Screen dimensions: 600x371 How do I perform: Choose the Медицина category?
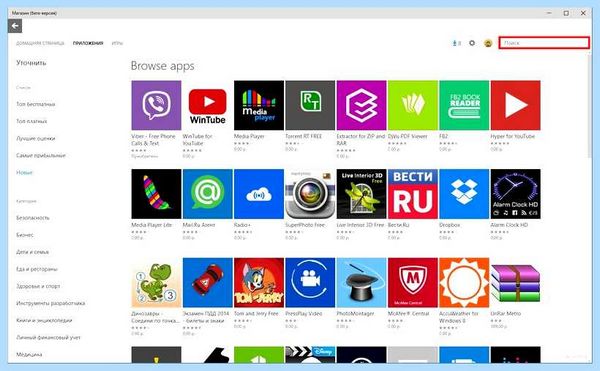[29, 355]
